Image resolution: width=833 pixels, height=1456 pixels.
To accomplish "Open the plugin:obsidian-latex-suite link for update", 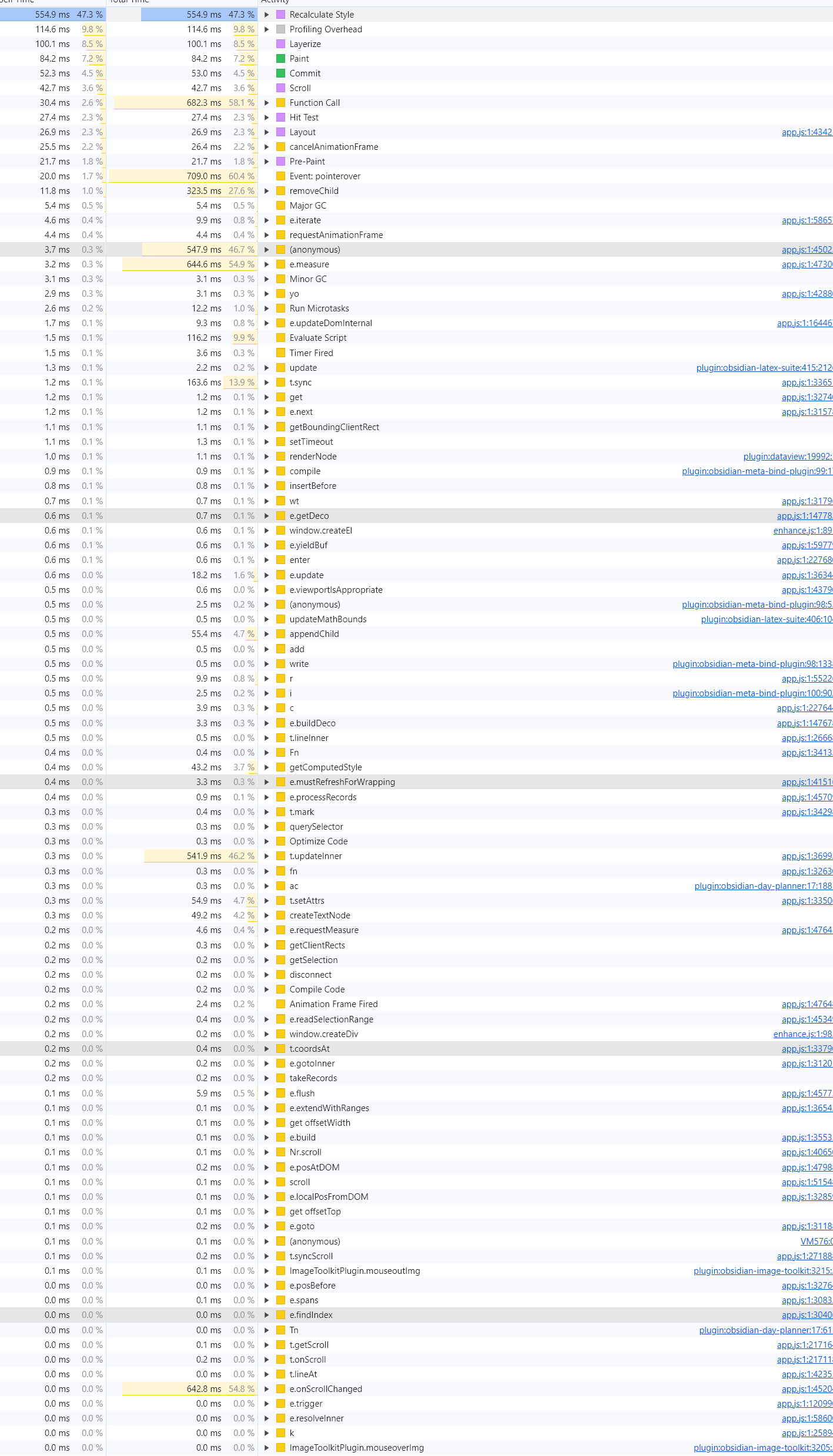I will click(764, 368).
